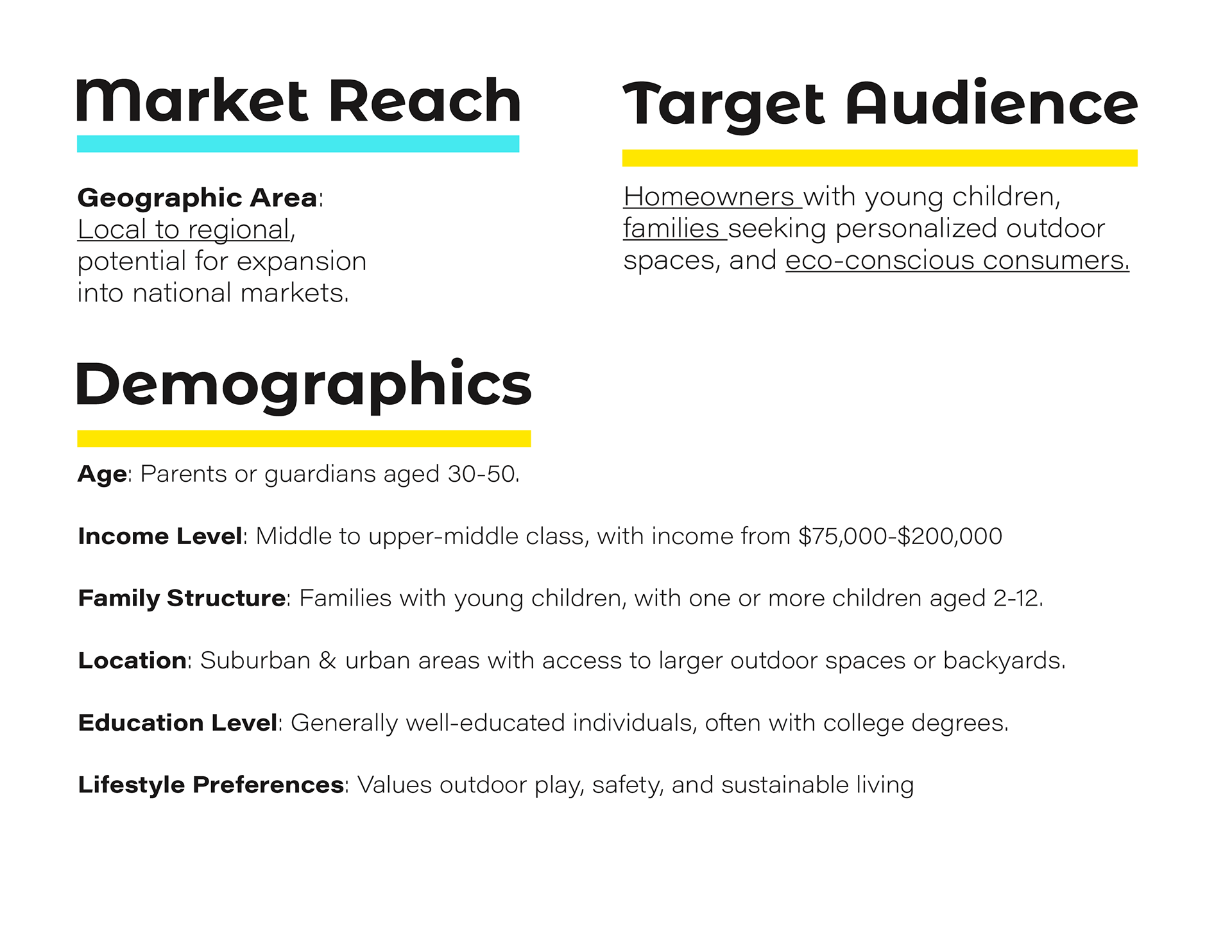This screenshot has height=952, width=1232.
Task: Select the 'Location' bold label
Action: (x=132, y=661)
